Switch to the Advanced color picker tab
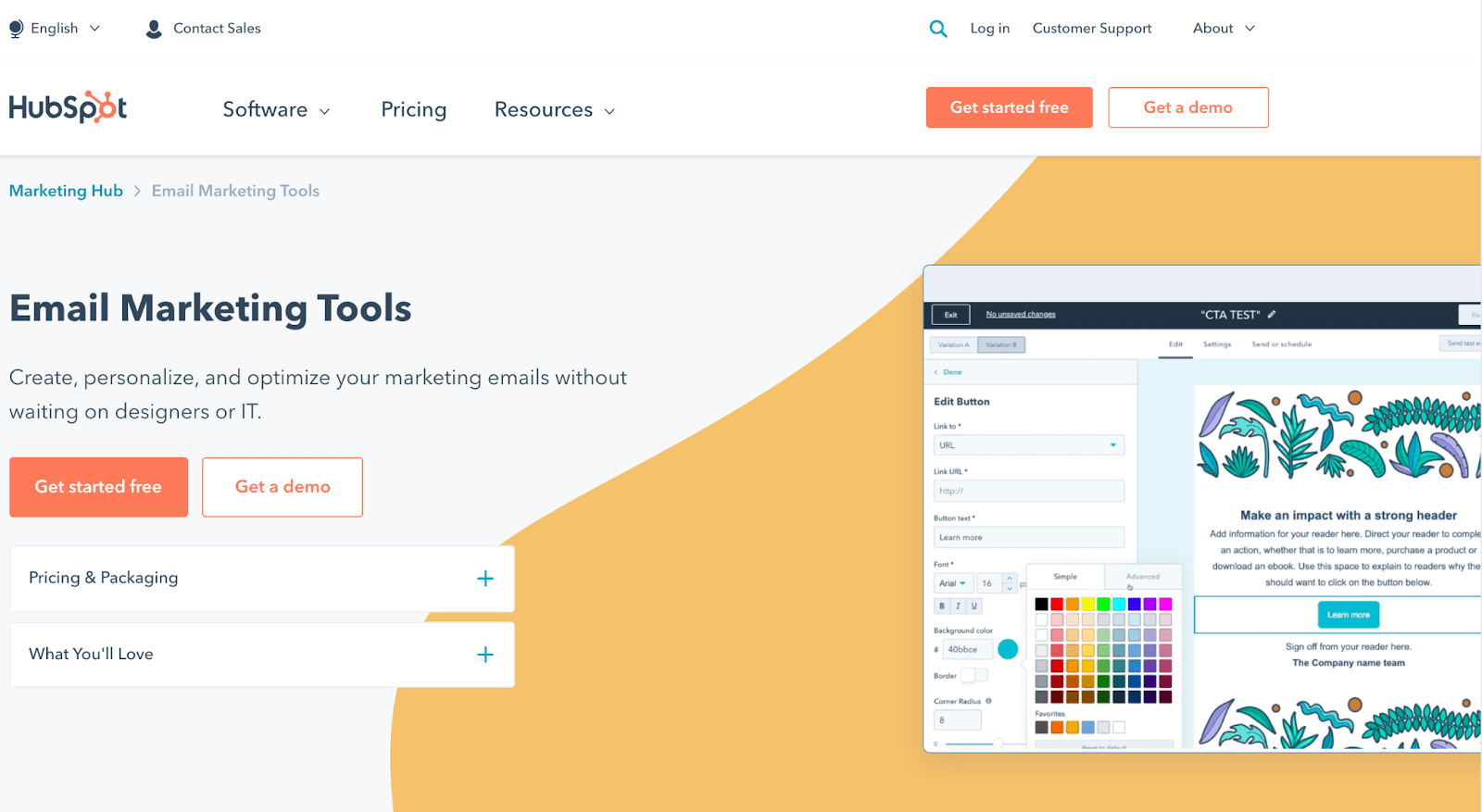Image resolution: width=1482 pixels, height=812 pixels. (x=1142, y=577)
